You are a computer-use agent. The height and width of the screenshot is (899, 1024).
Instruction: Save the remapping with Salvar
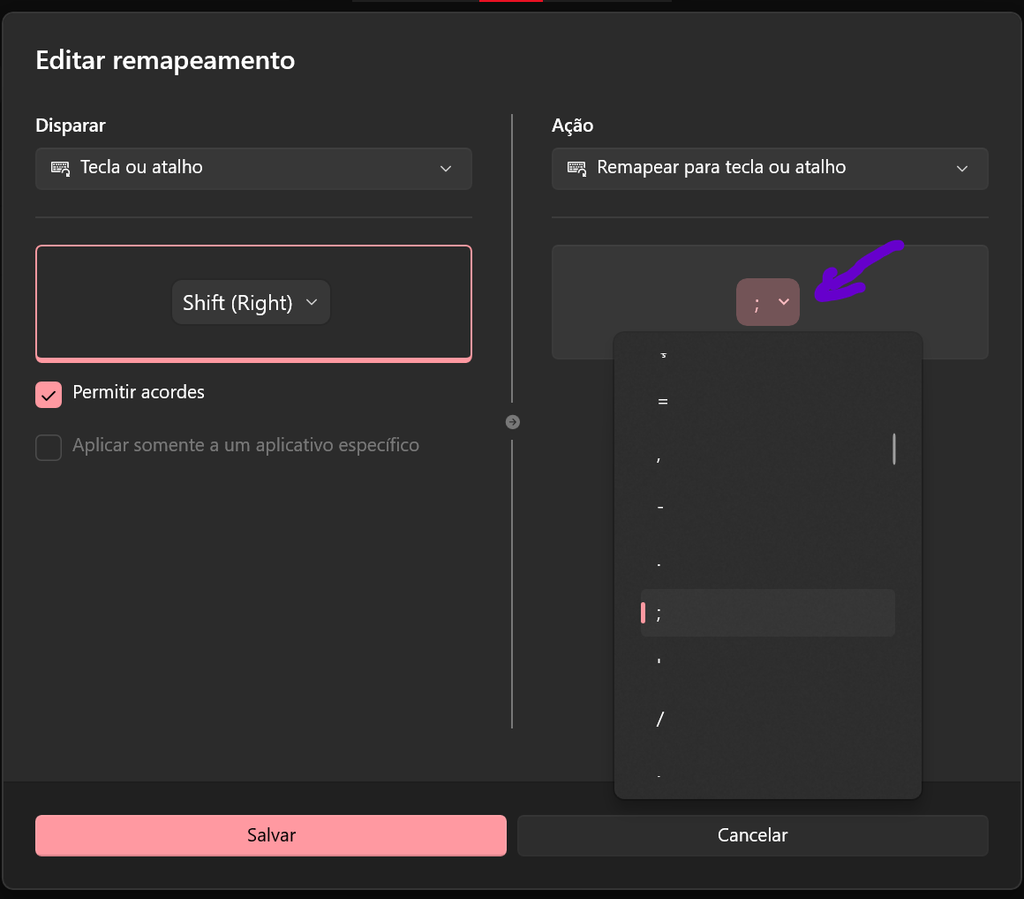[271, 835]
